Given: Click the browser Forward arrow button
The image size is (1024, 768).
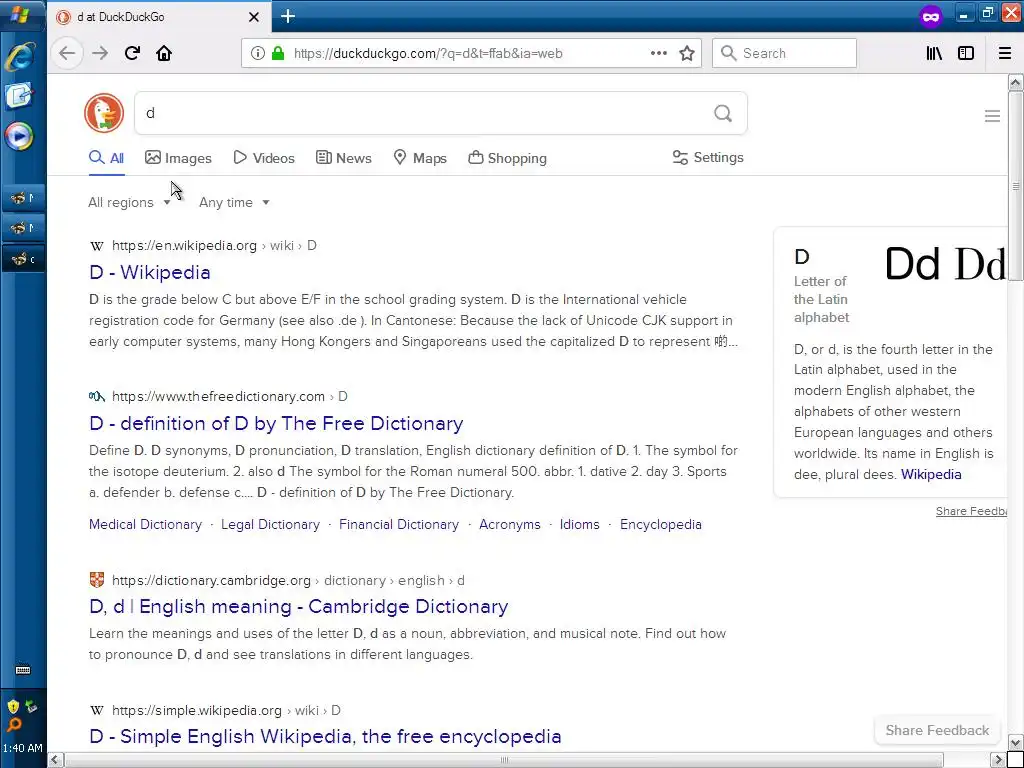Looking at the screenshot, I should (100, 54).
